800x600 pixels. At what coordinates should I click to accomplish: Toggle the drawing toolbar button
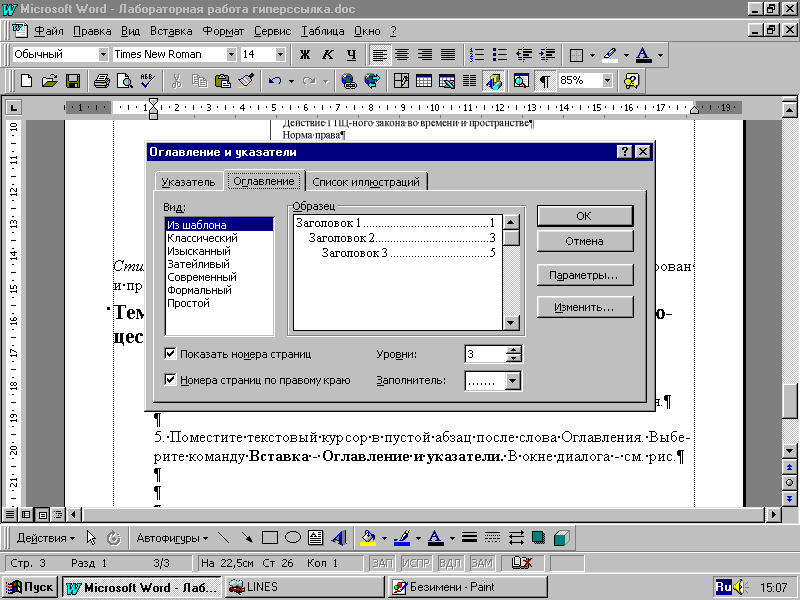pyautogui.click(x=494, y=81)
